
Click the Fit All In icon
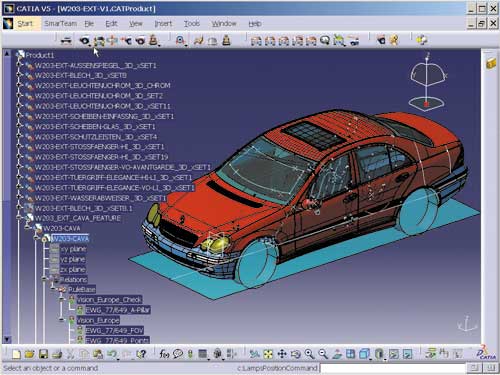point(268,354)
